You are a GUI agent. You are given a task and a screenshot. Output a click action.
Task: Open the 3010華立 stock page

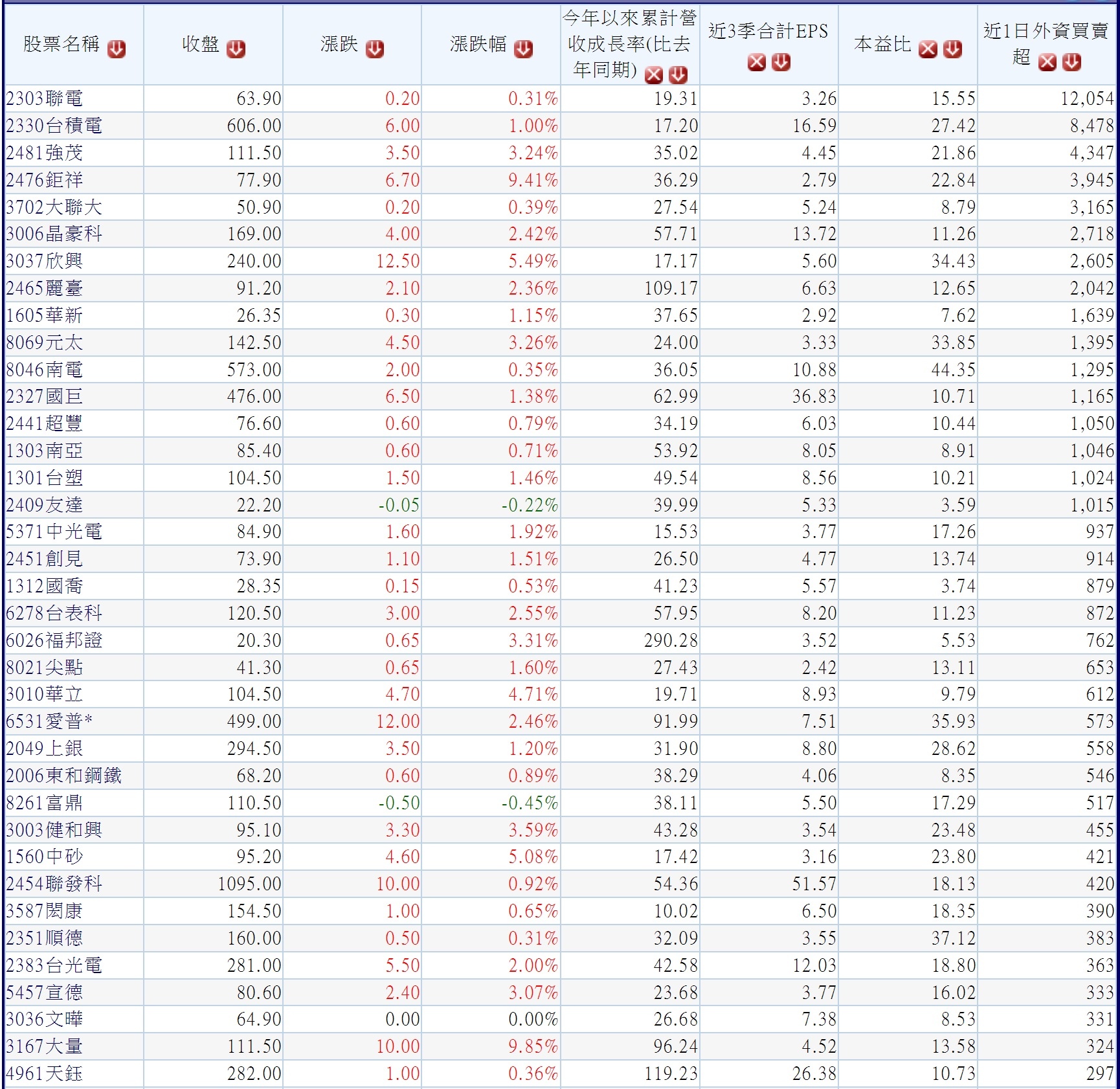[x=45, y=694]
